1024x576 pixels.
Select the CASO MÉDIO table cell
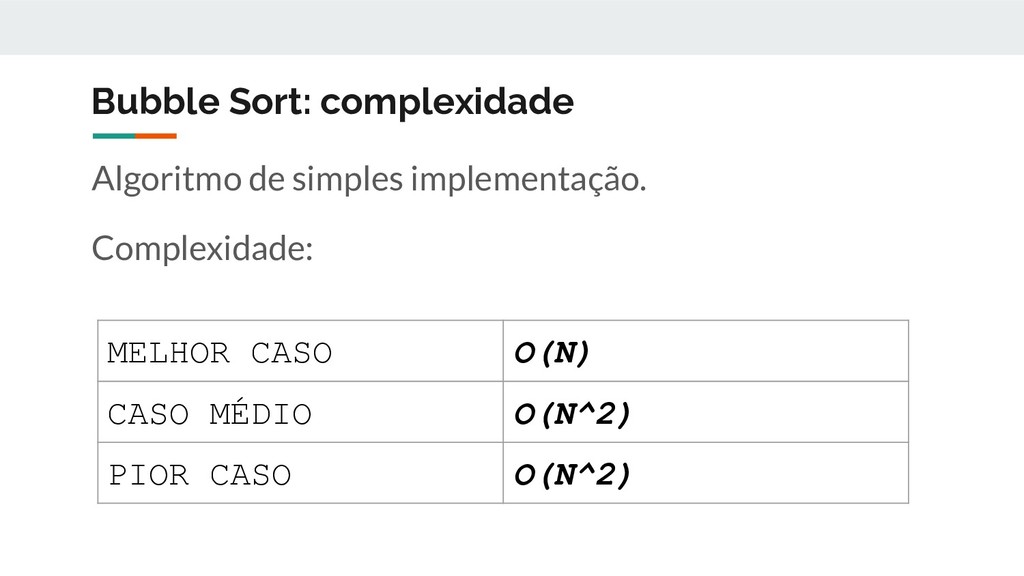(x=300, y=412)
